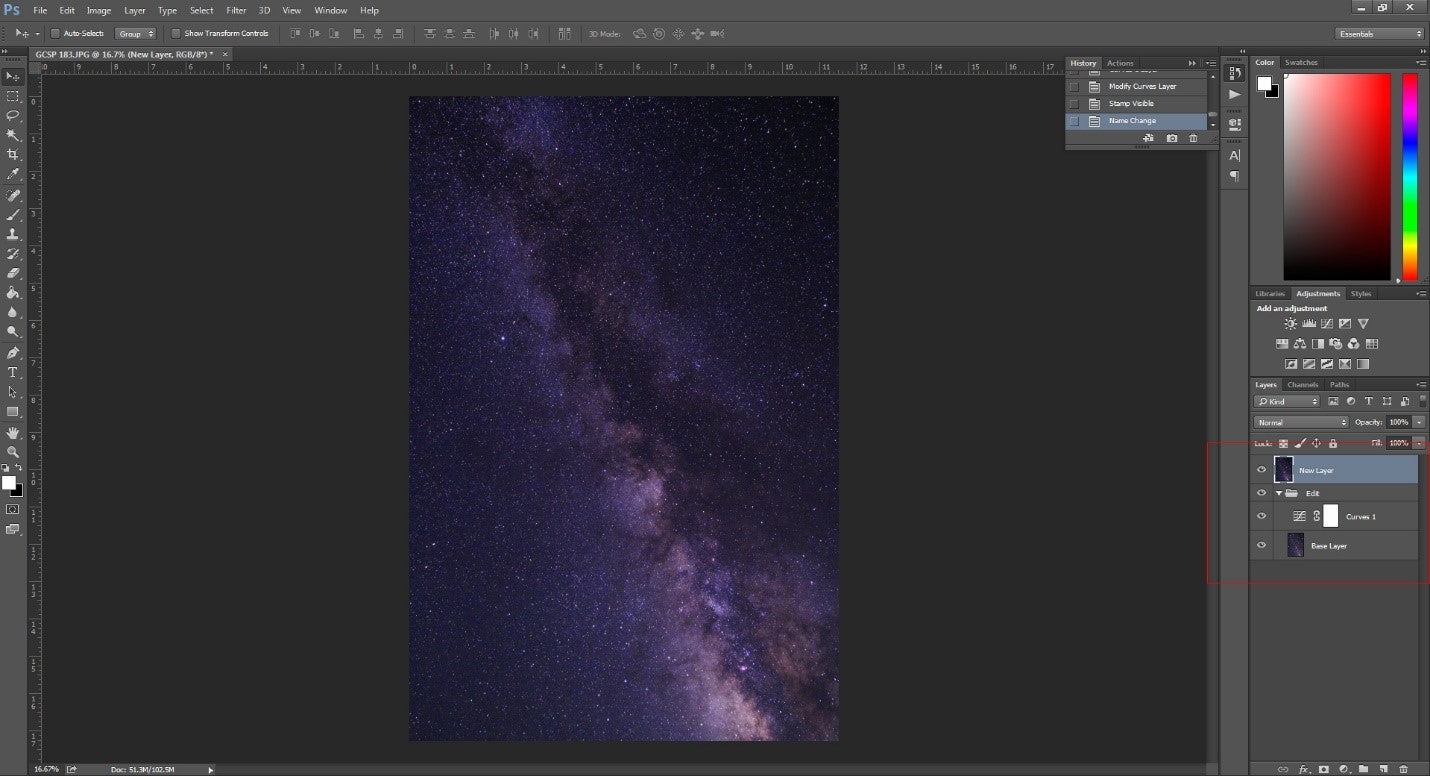Screen dimensions: 1430x776
Task: Click delete layer trash icon in Layers panel
Action: (x=1403, y=769)
